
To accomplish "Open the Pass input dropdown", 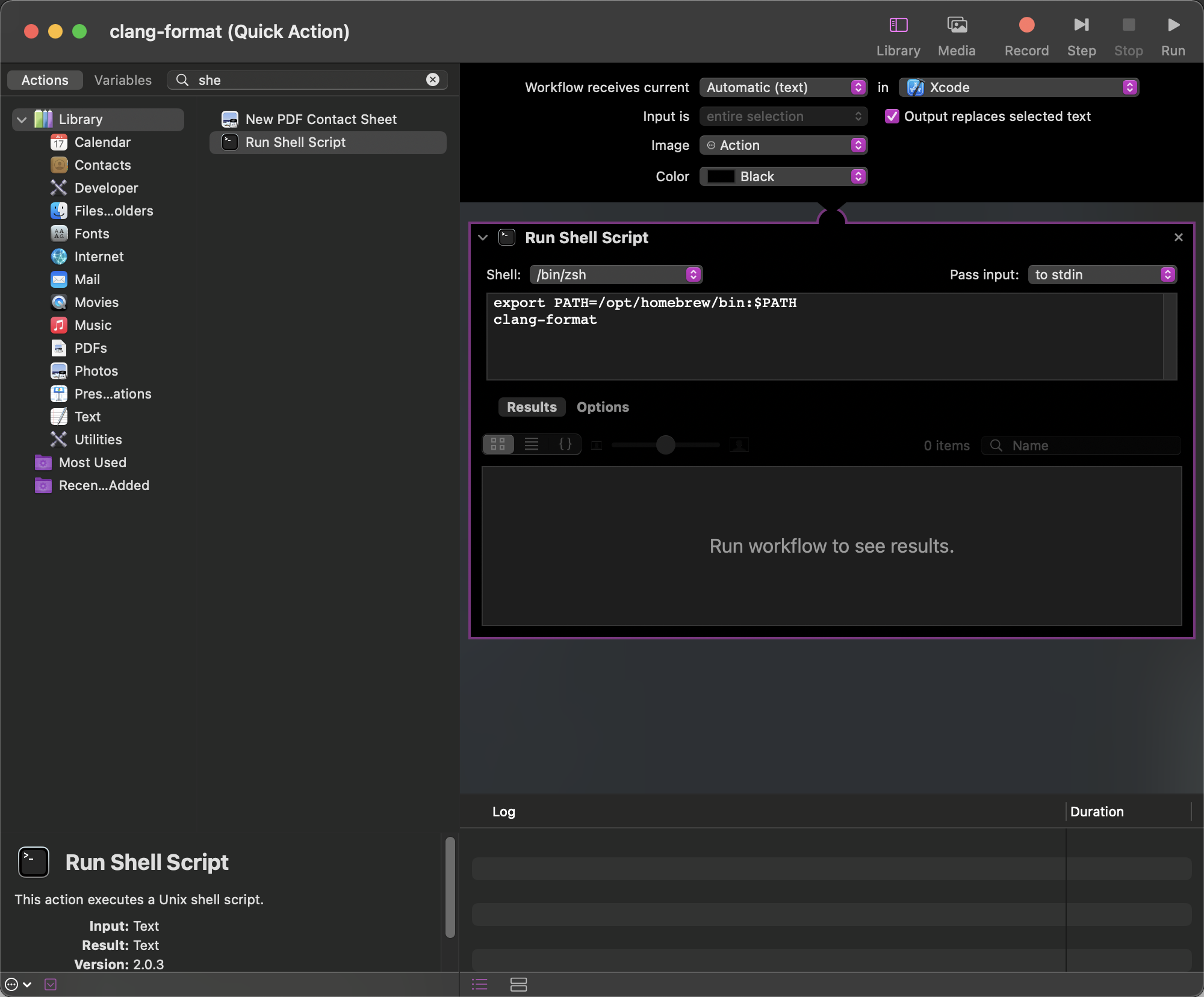I will pyautogui.click(x=1102, y=275).
